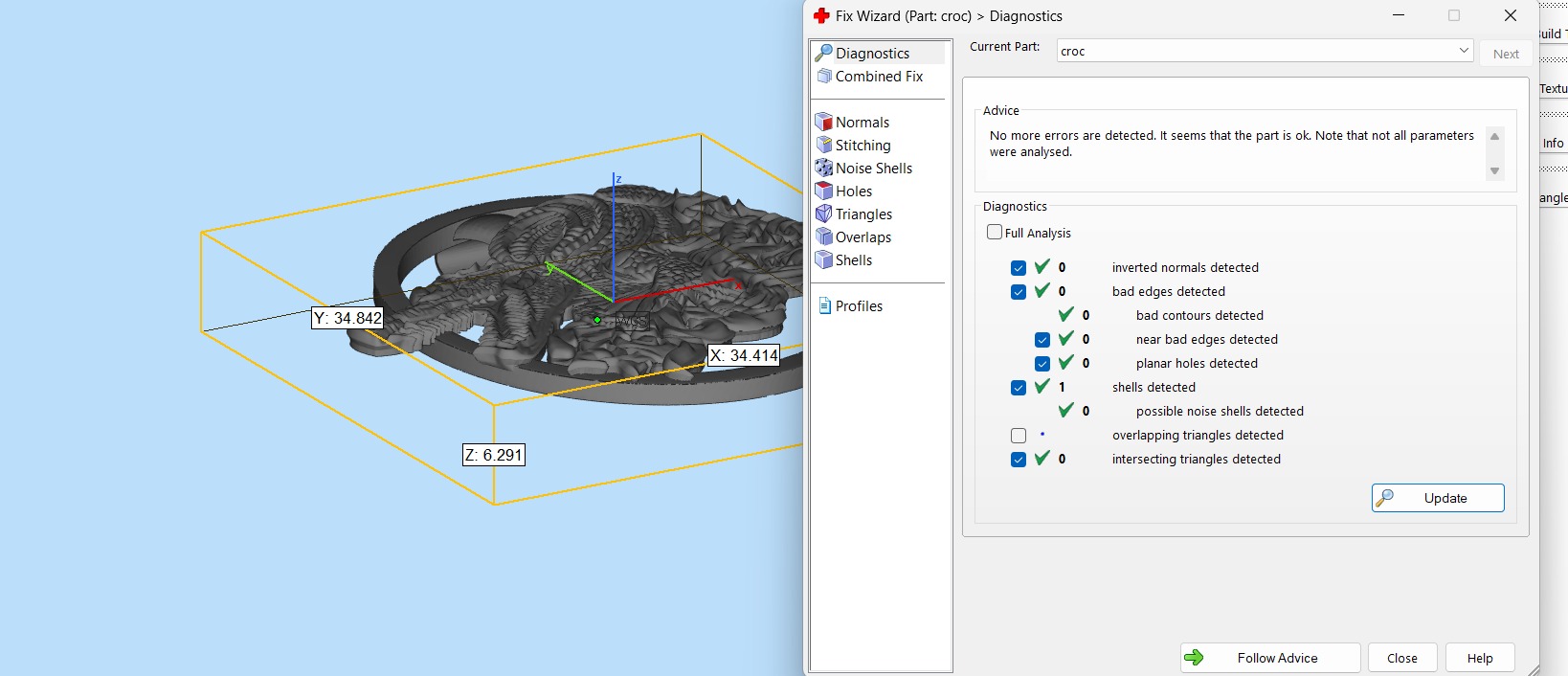Click the 'overlapping triangles detected' label text
This screenshot has width=1568, height=676.
pyautogui.click(x=1198, y=435)
